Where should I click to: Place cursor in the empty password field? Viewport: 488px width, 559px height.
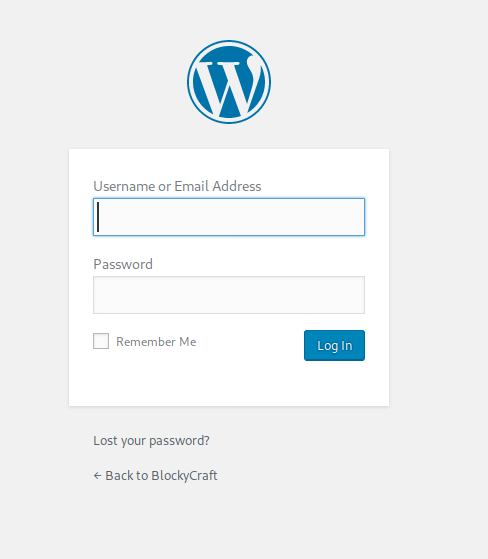[229, 295]
